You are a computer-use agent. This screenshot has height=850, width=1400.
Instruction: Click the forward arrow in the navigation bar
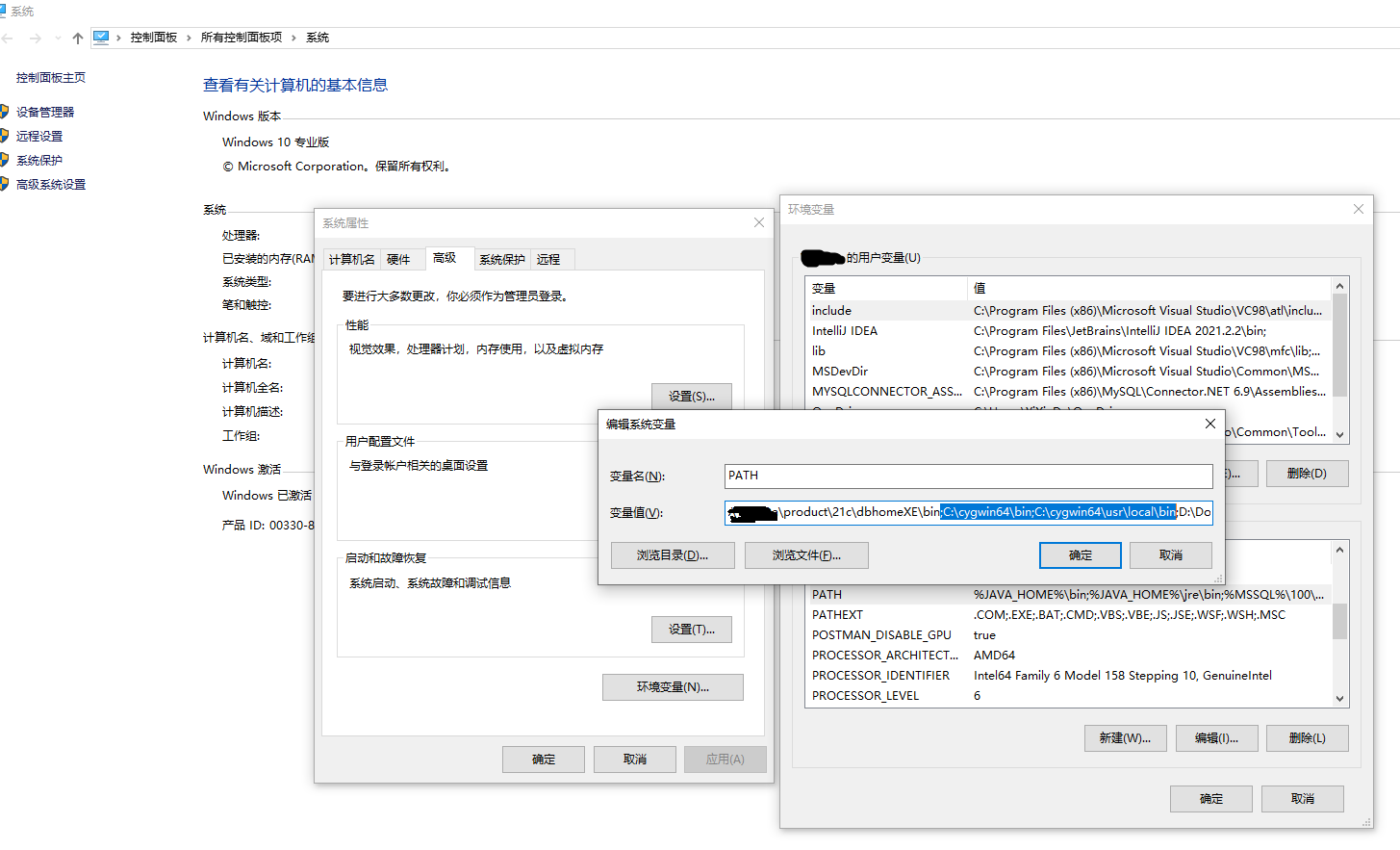coord(35,39)
